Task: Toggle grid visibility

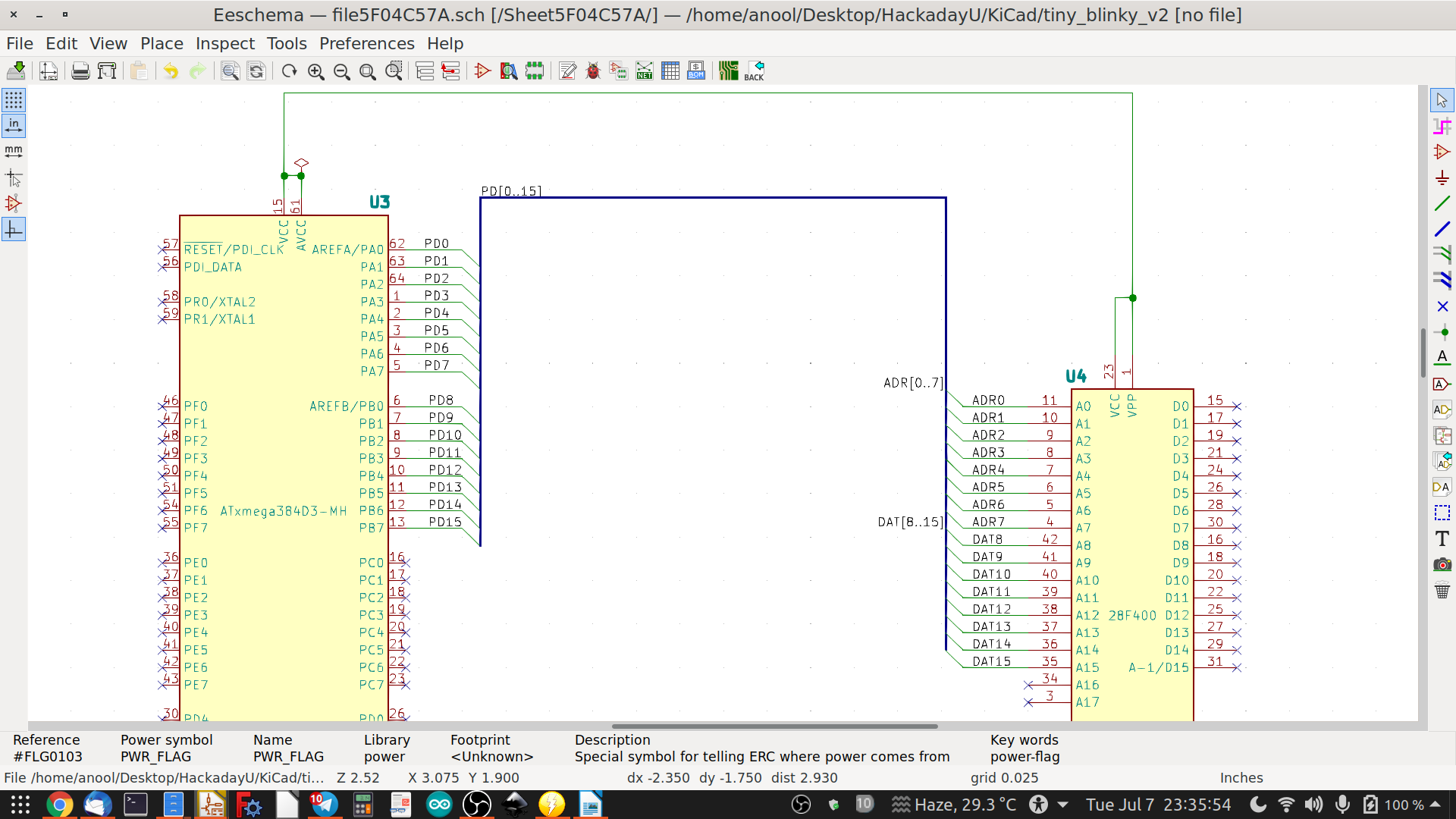Action: (x=14, y=100)
